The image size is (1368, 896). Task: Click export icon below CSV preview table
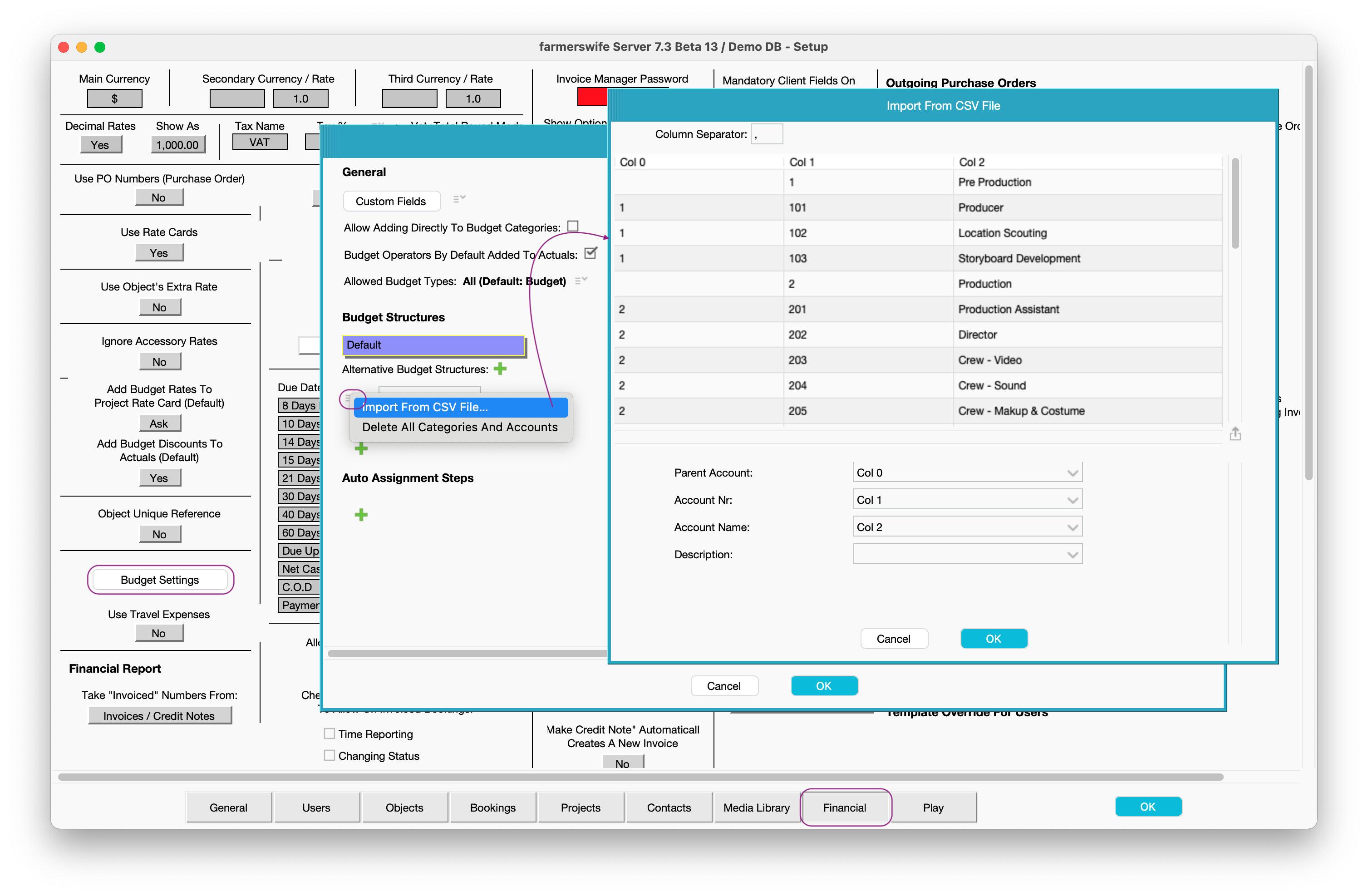(x=1235, y=434)
